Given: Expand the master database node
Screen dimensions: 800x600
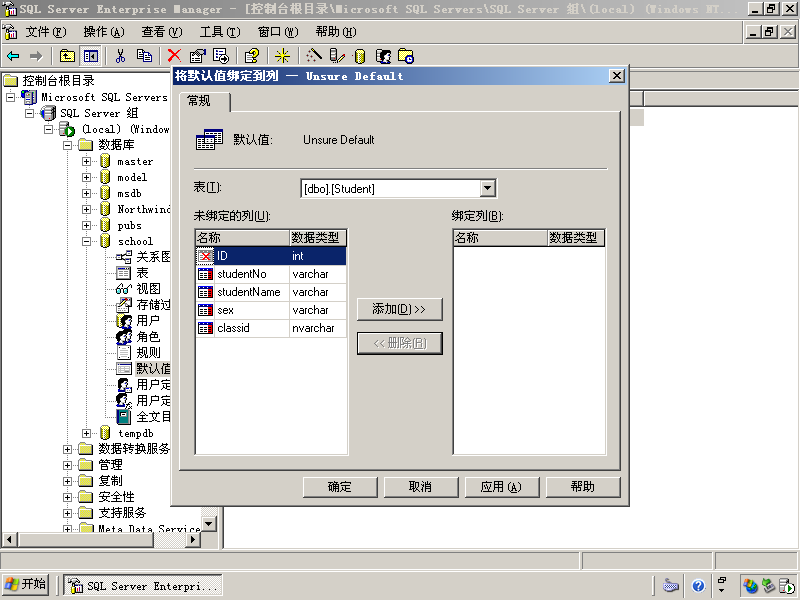Looking at the screenshot, I should (87, 162).
